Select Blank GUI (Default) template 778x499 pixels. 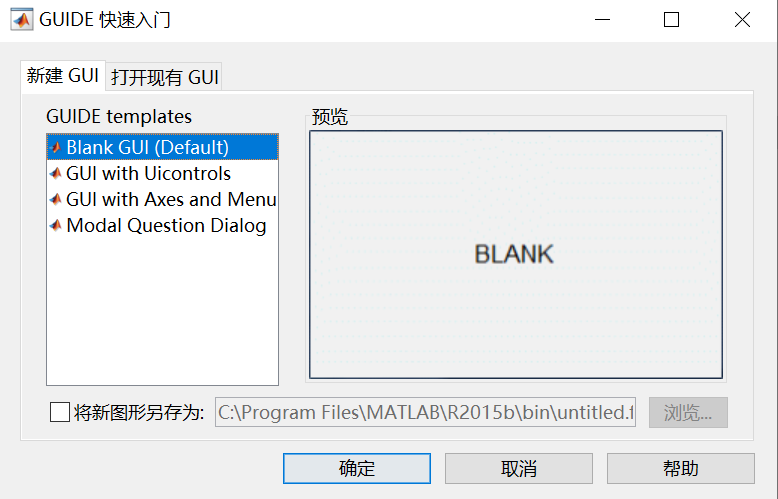pos(162,147)
